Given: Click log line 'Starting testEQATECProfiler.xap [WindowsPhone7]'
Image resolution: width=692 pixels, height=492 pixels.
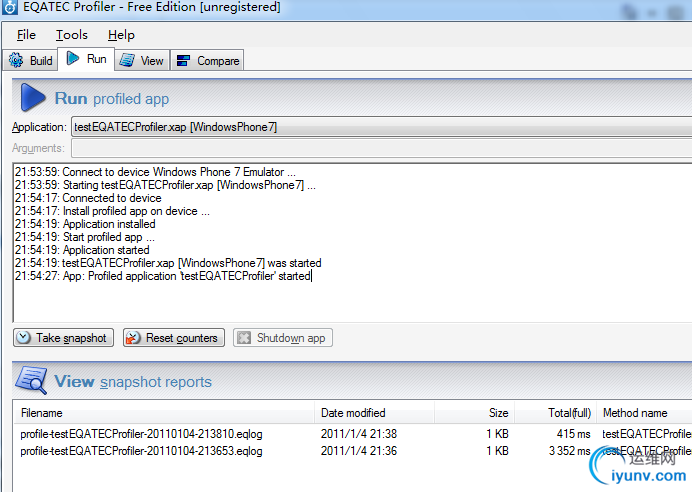Looking at the screenshot, I should [x=165, y=185].
